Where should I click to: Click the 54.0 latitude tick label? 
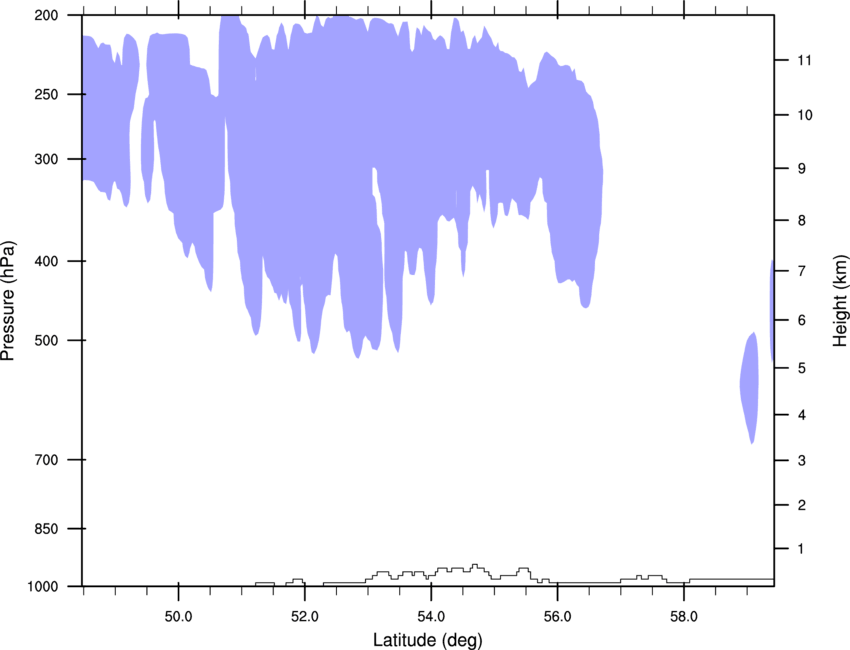[x=431, y=617]
